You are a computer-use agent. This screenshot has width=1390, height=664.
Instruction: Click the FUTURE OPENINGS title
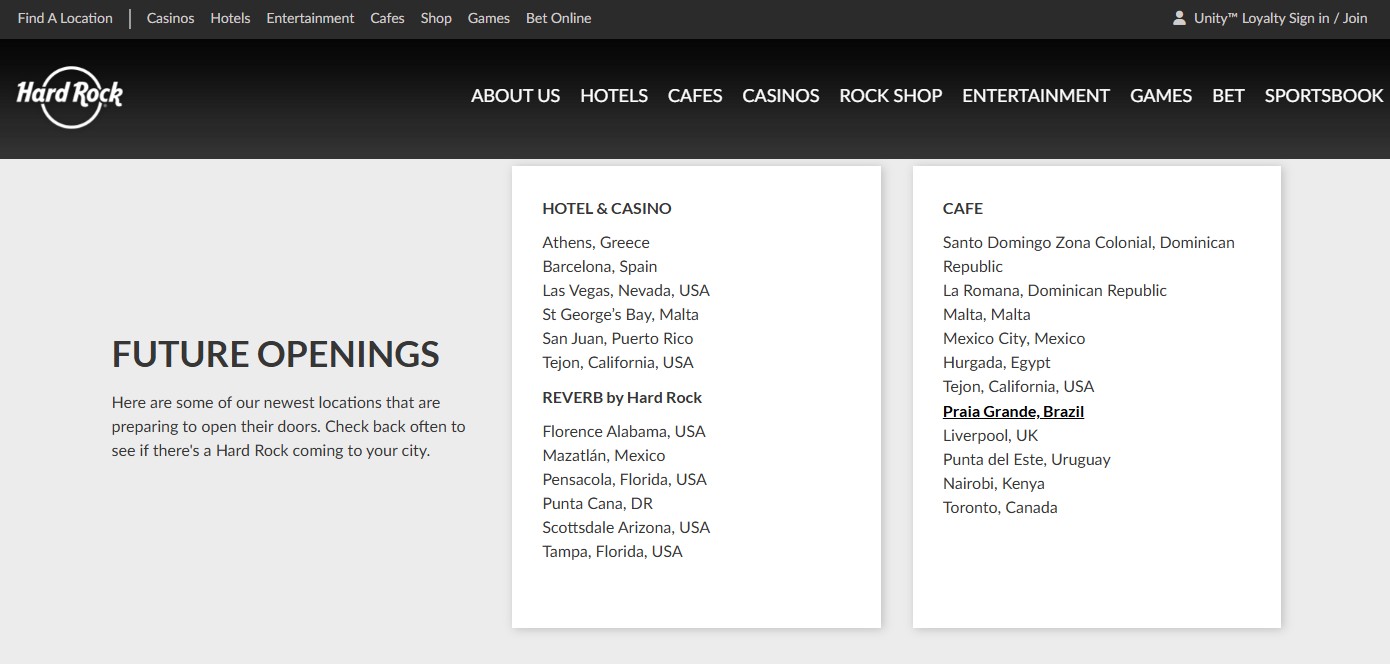276,354
